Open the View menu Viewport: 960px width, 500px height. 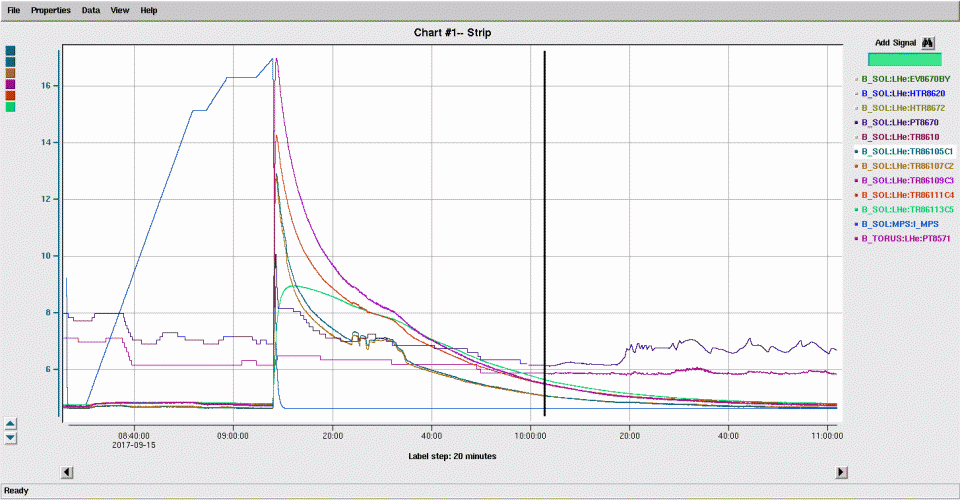tap(120, 10)
